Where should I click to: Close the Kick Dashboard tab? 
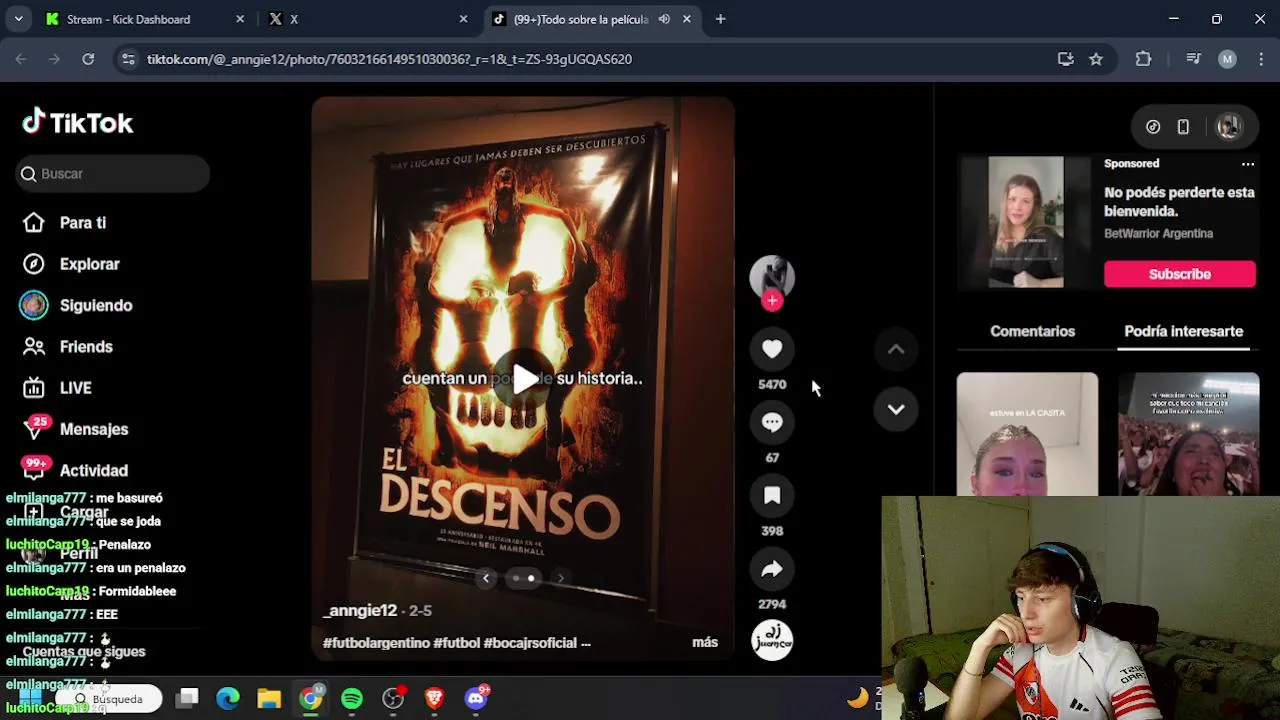(x=240, y=19)
